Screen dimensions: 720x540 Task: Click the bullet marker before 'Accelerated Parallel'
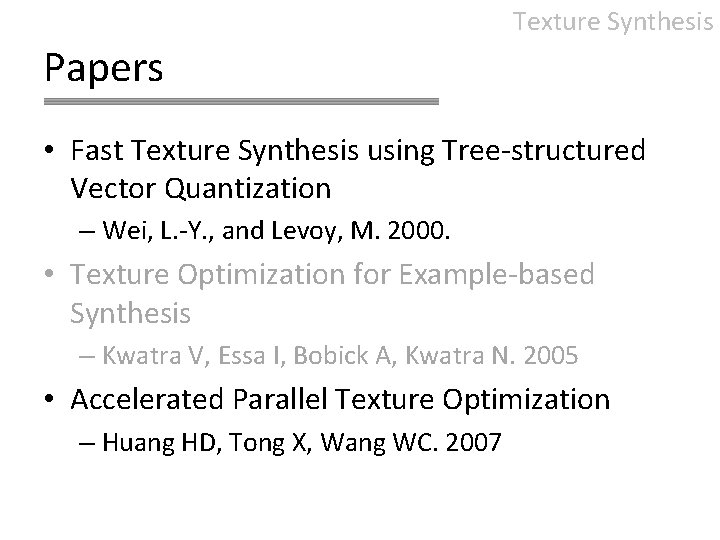pyautogui.click(x=49, y=398)
